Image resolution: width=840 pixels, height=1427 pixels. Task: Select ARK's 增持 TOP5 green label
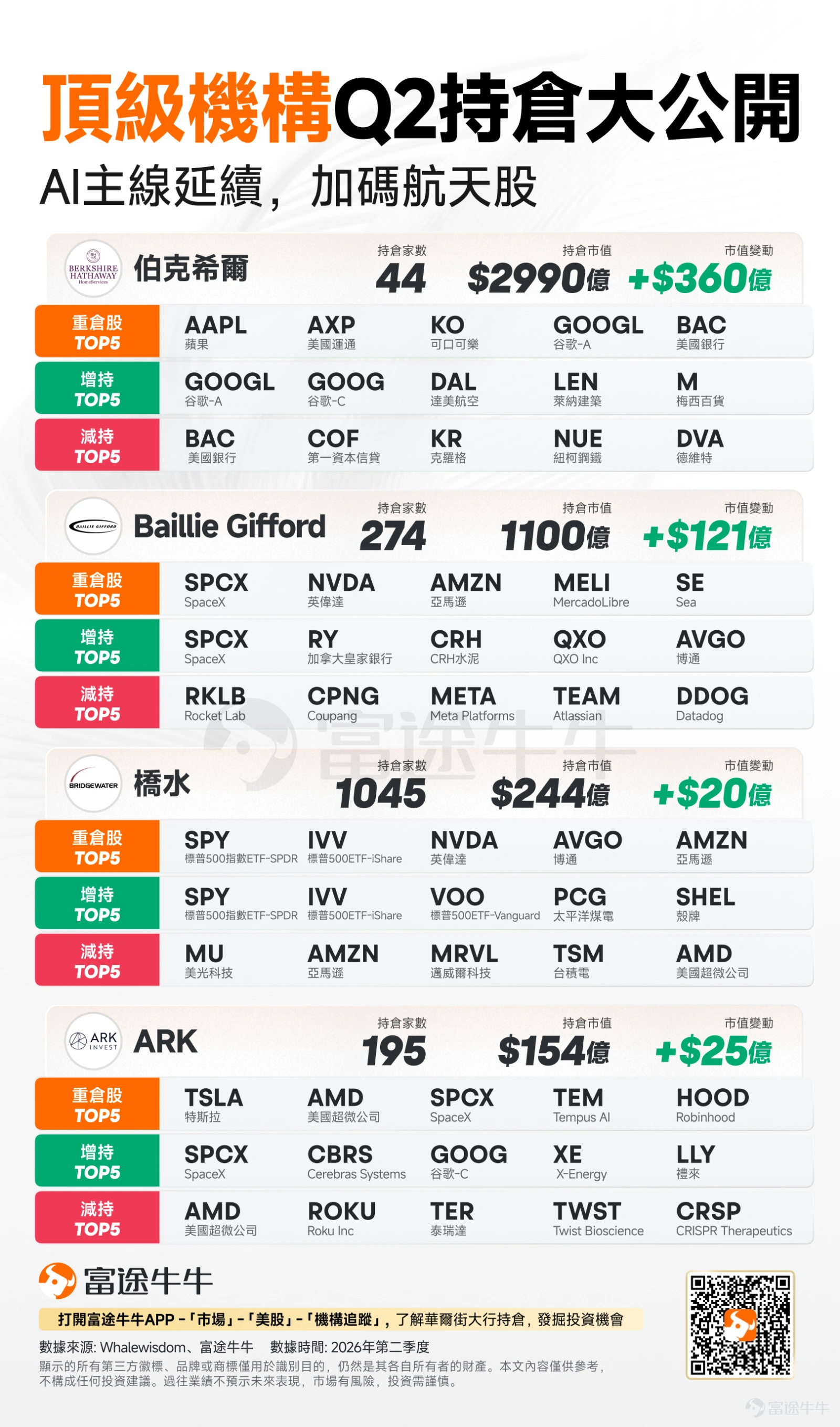coord(97,1161)
